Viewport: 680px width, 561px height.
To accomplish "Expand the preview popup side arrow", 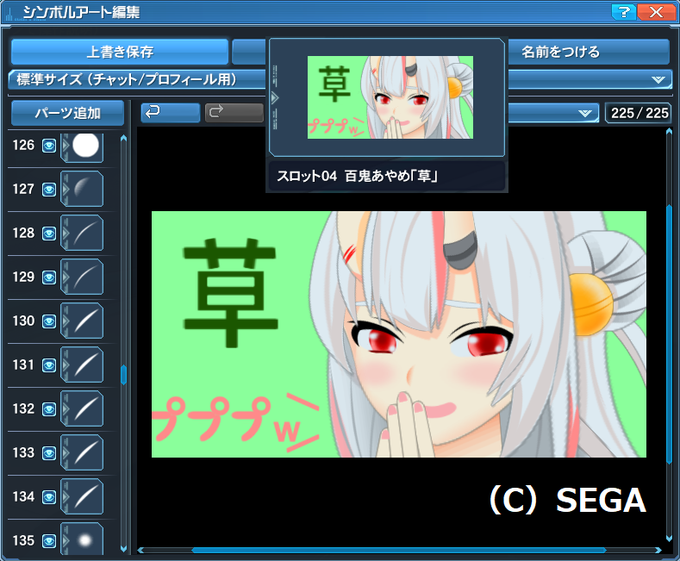I will 275,98.
